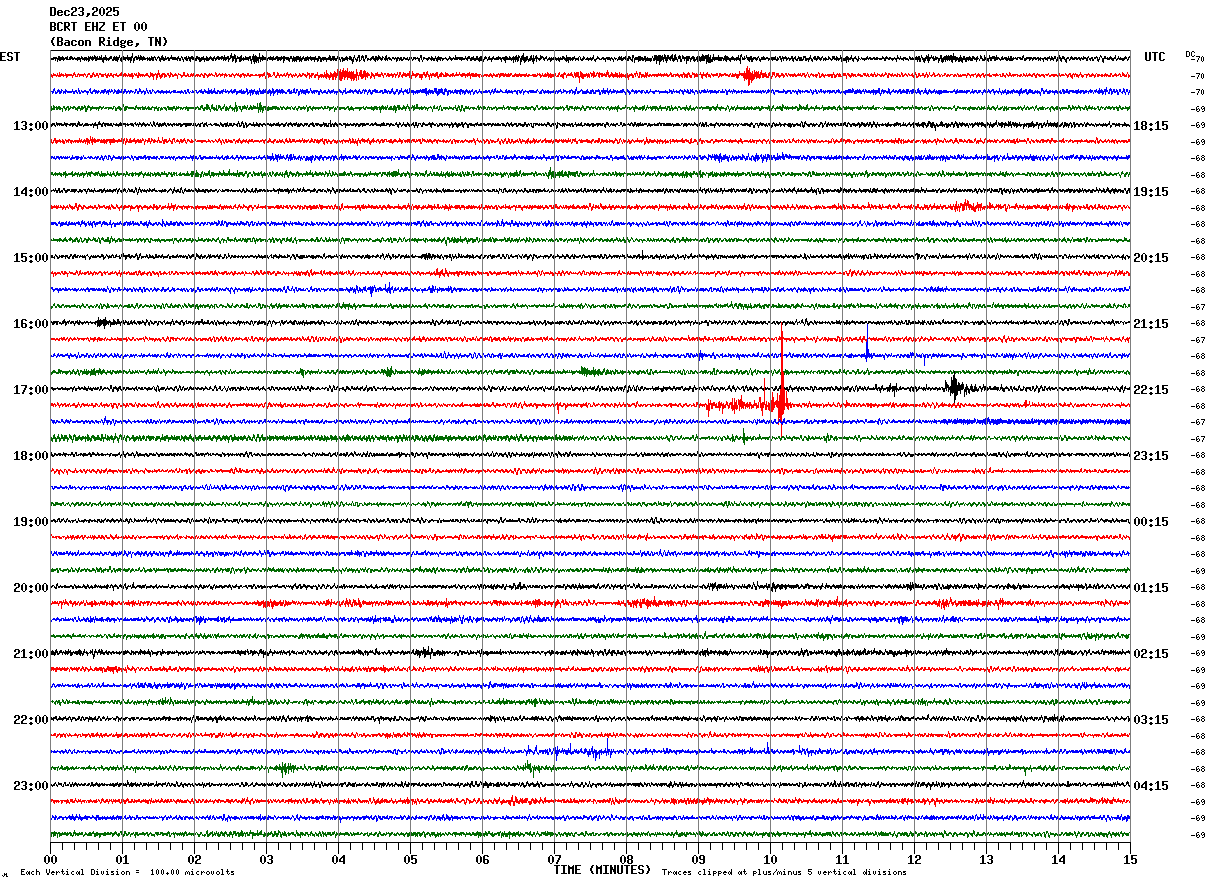Select the 16:00 EST row label
Viewport: 1210px width, 886px height.
tap(31, 324)
